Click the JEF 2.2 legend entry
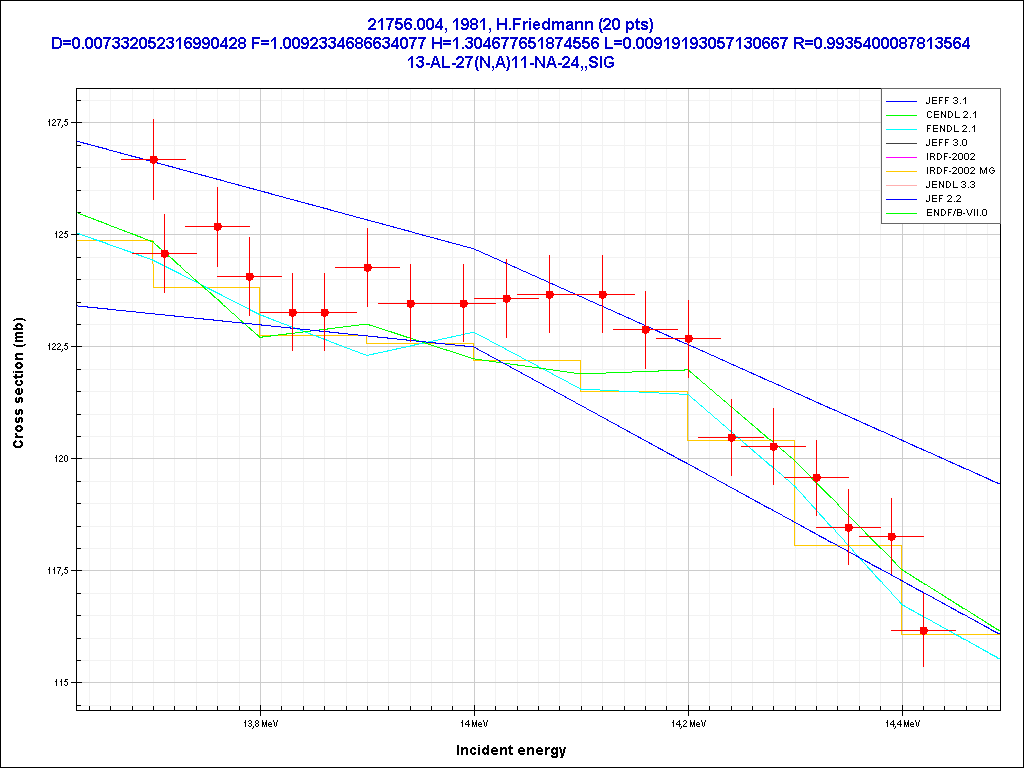This screenshot has width=1024, height=768. pos(944,199)
